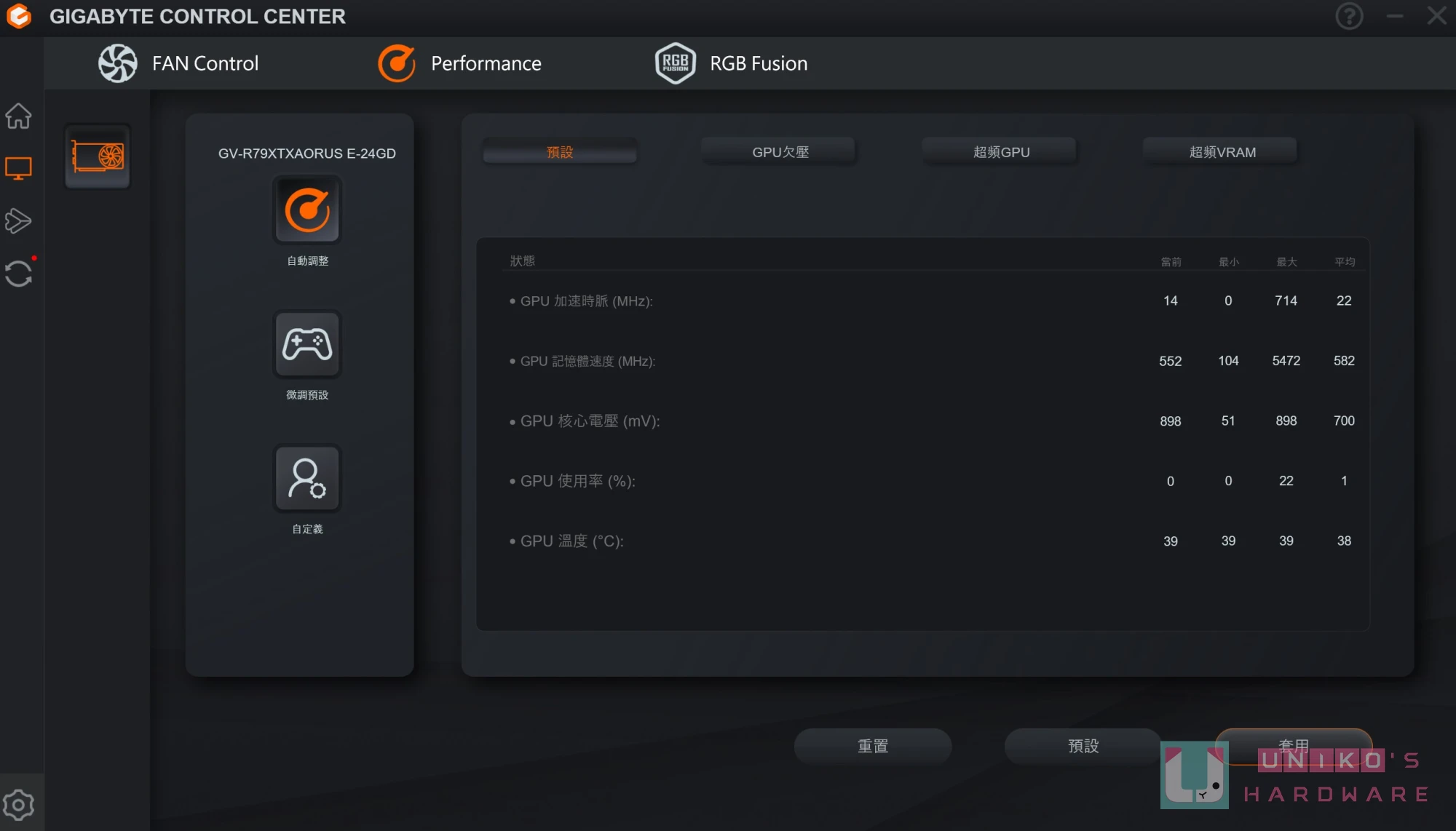Minimize the Gigabyte Control Center window
This screenshot has width=1456, height=831.
coord(1395,16)
